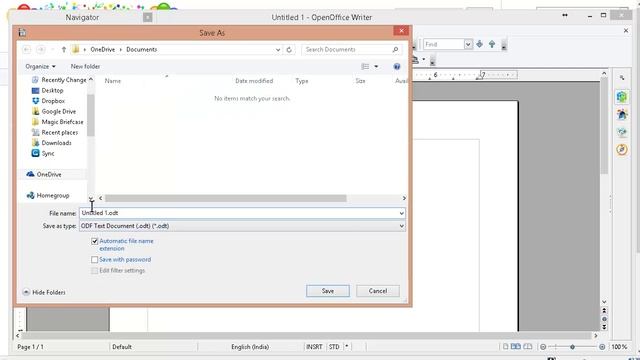This screenshot has height=360, width=640.
Task: Click Back arrow in Save As dialog
Action: (x=27, y=49)
